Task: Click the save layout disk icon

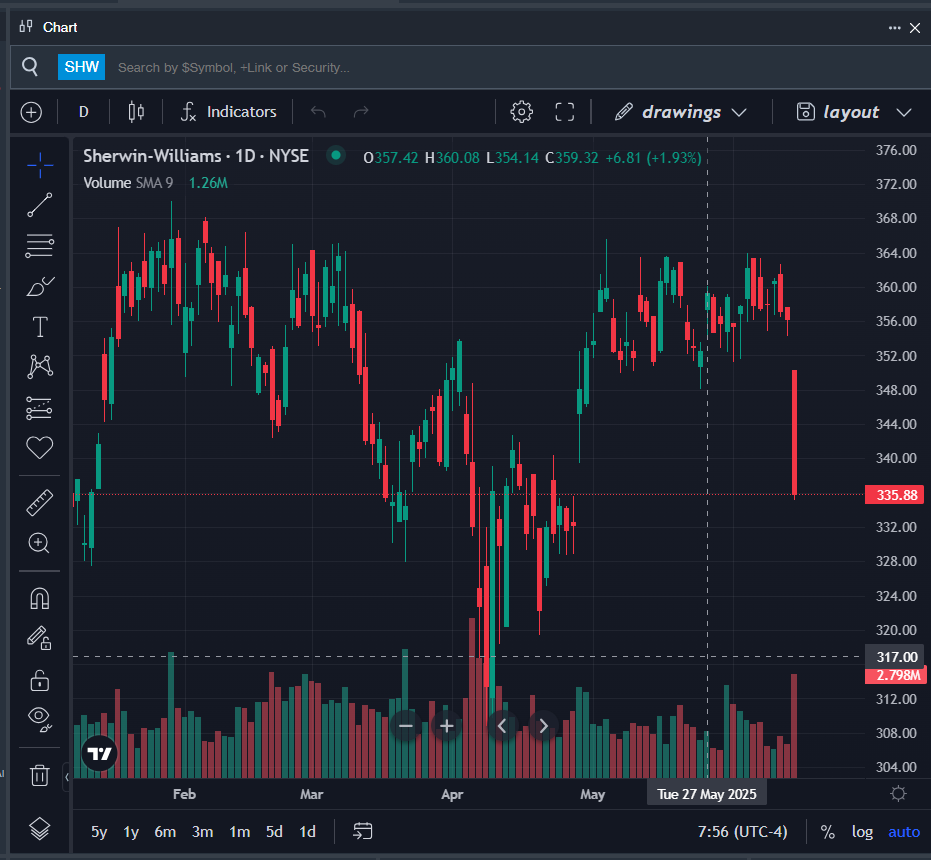Action: point(805,112)
